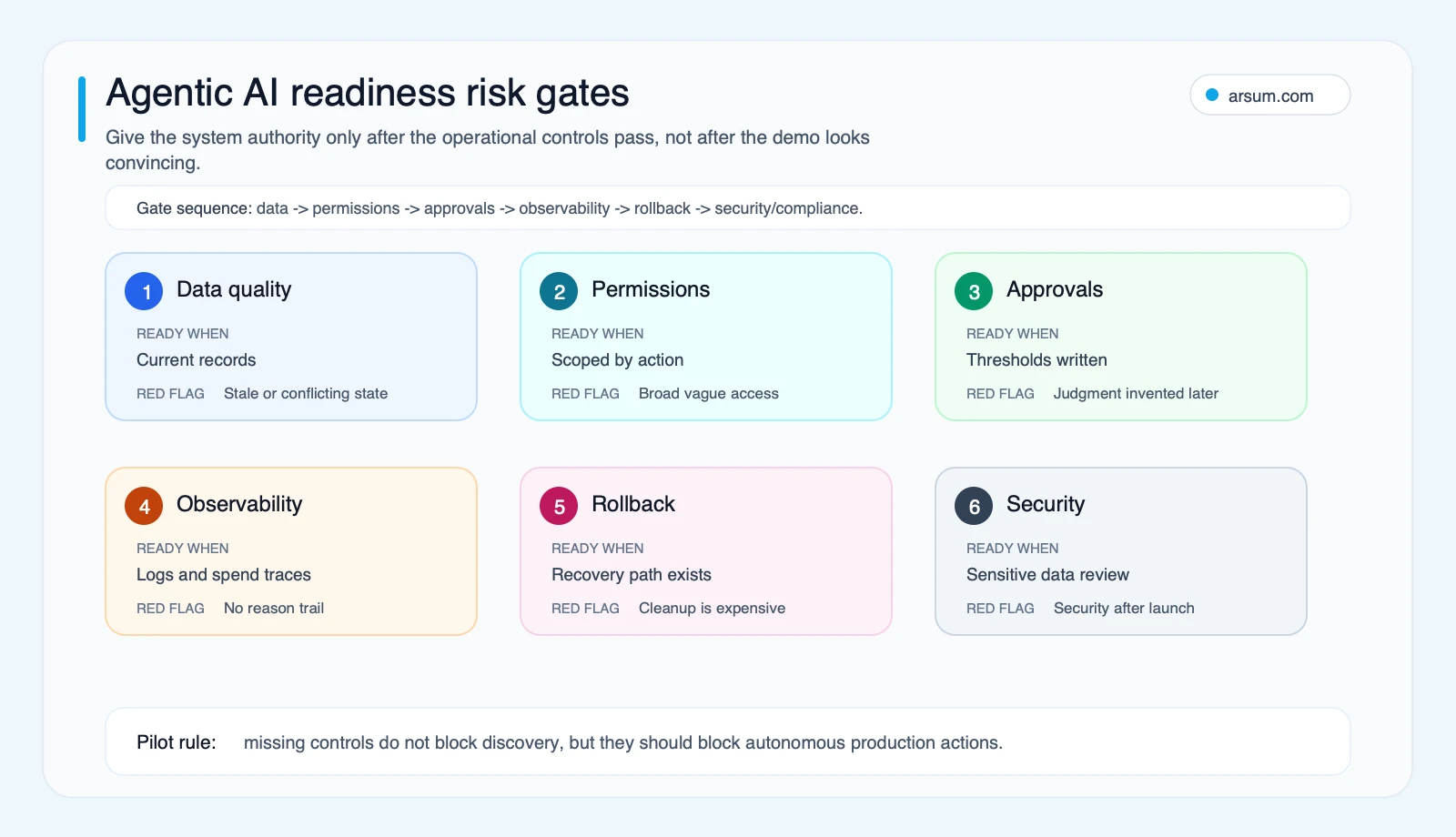Click READY WHEN label in Approvals card
Screen dimensions: 1456x837
1013,334
